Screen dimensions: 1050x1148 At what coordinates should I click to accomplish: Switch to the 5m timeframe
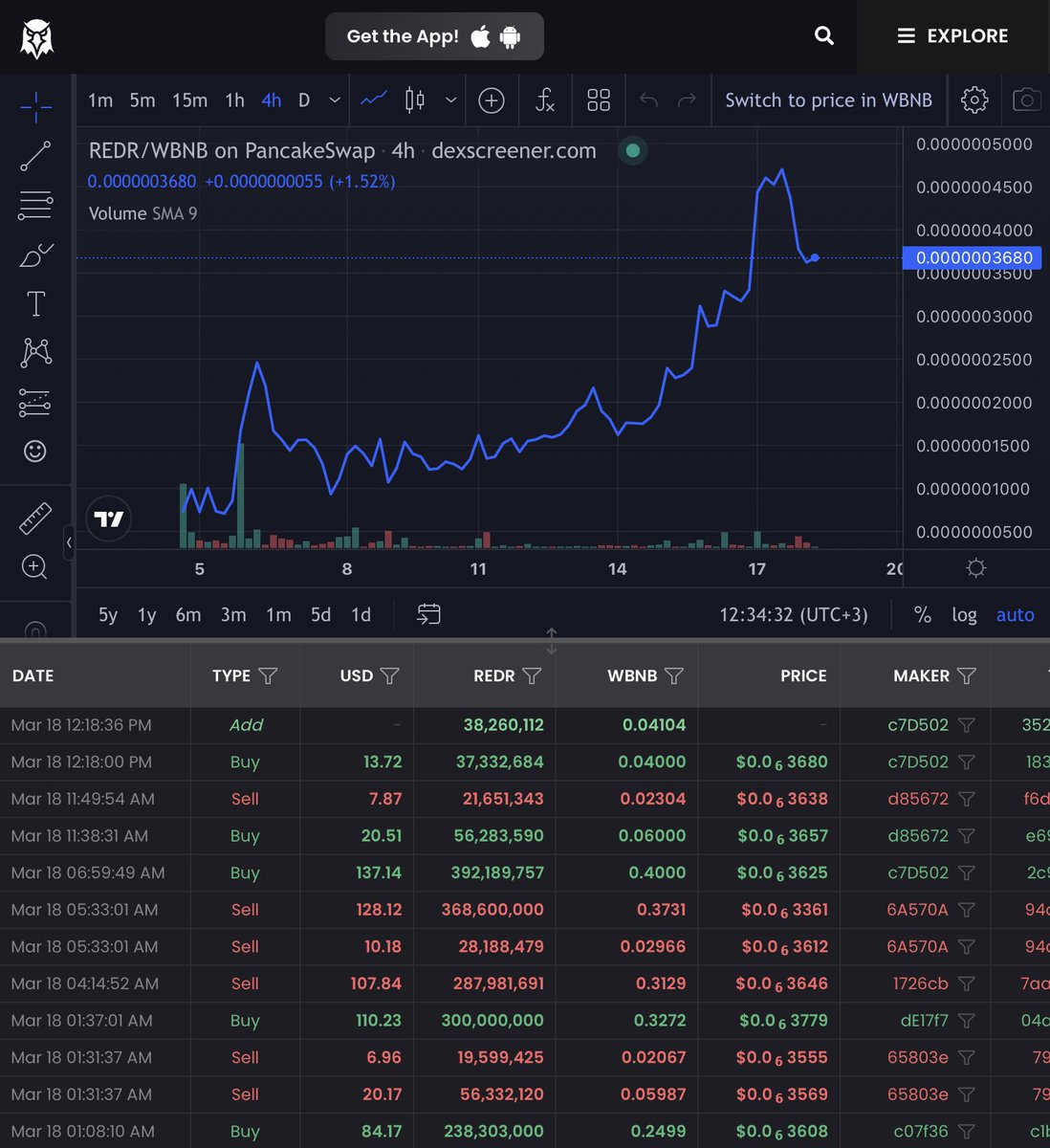(142, 100)
